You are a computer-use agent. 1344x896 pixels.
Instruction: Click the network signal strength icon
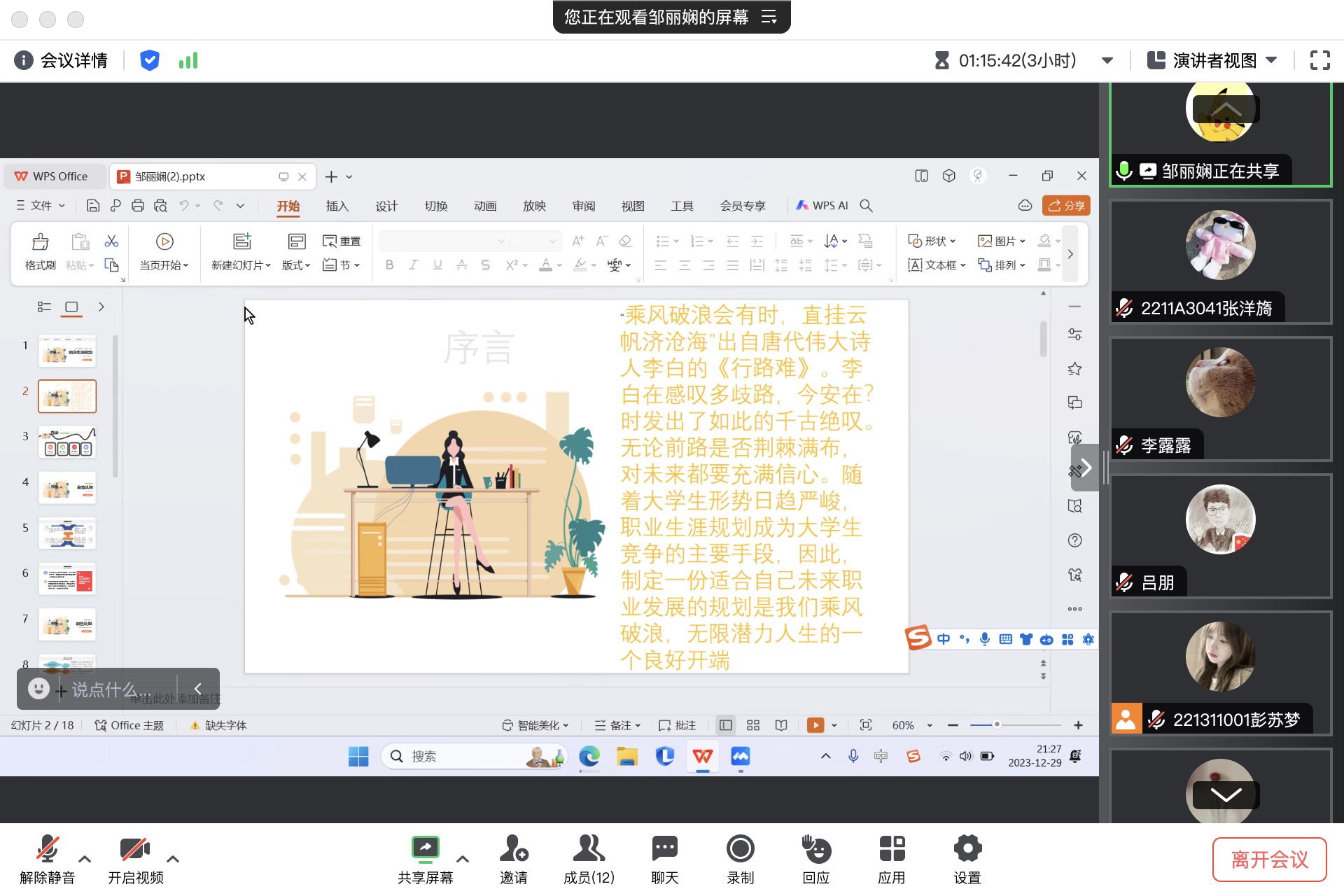coord(188,61)
